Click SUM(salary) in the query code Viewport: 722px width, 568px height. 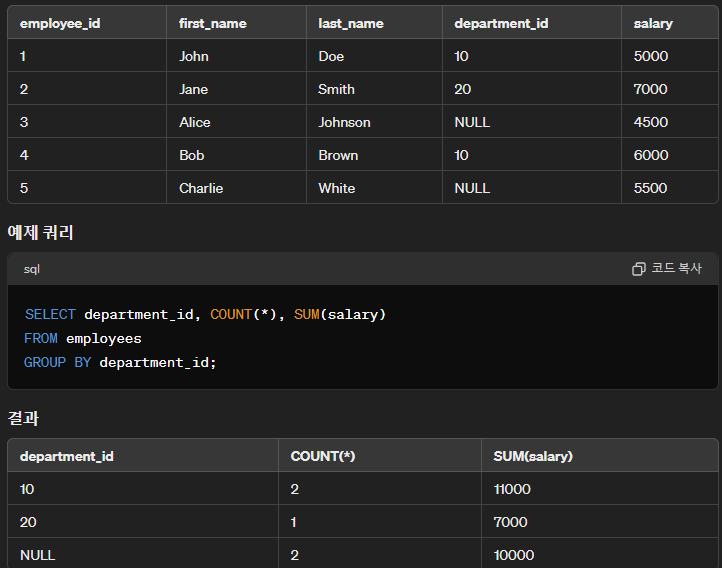pyautogui.click(x=340, y=314)
